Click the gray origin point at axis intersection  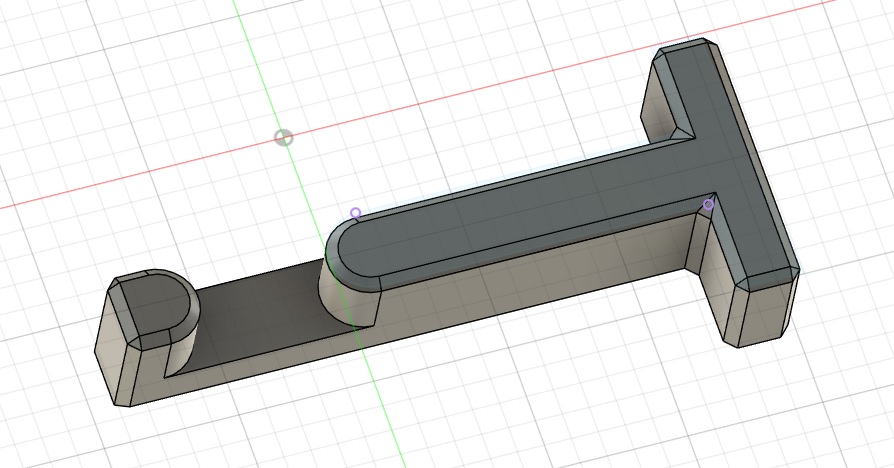284,138
